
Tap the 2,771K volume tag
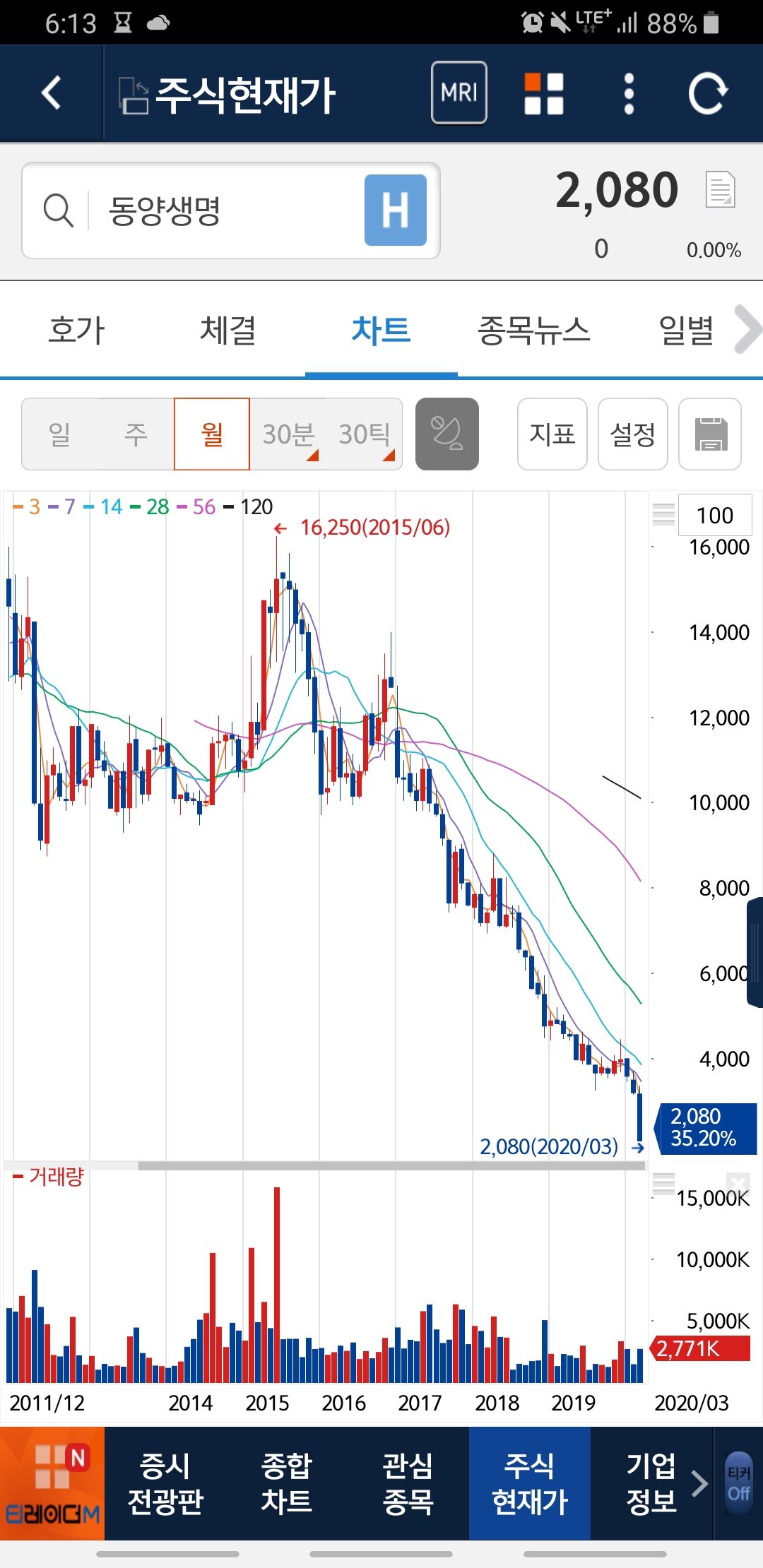click(x=699, y=1348)
